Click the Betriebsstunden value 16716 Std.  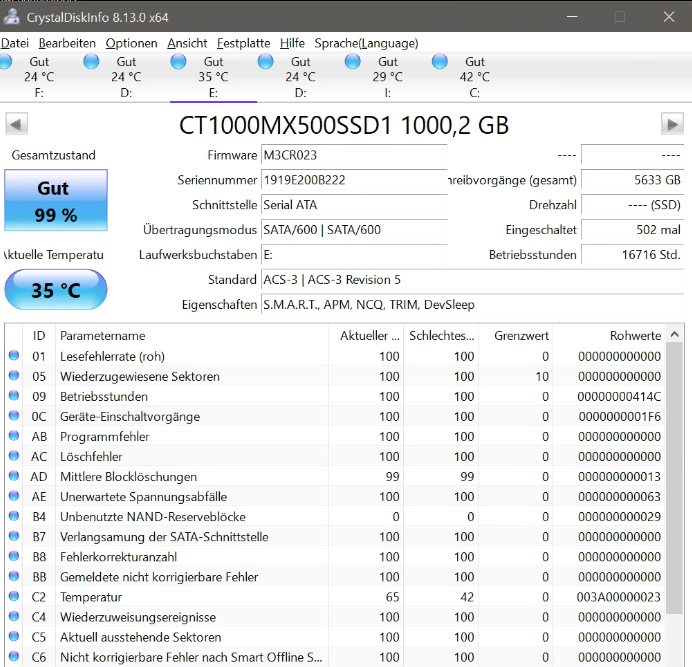click(632, 255)
